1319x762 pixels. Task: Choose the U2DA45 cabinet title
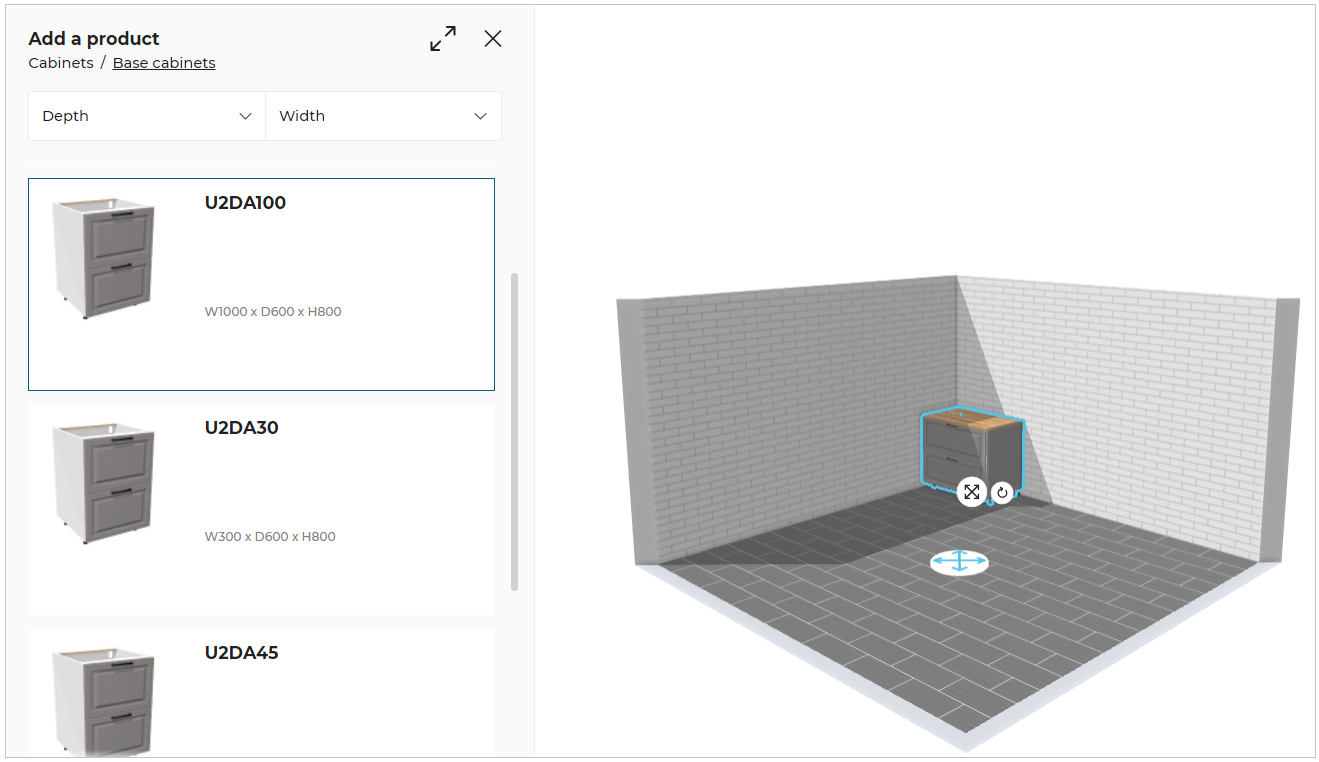tap(241, 653)
